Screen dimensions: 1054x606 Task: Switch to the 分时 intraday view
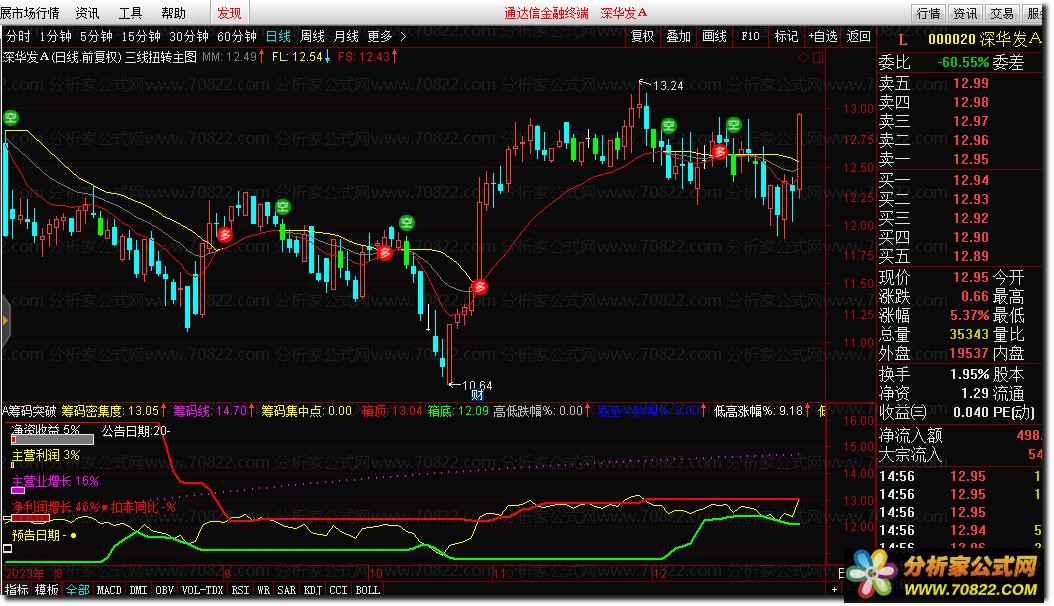[18, 36]
